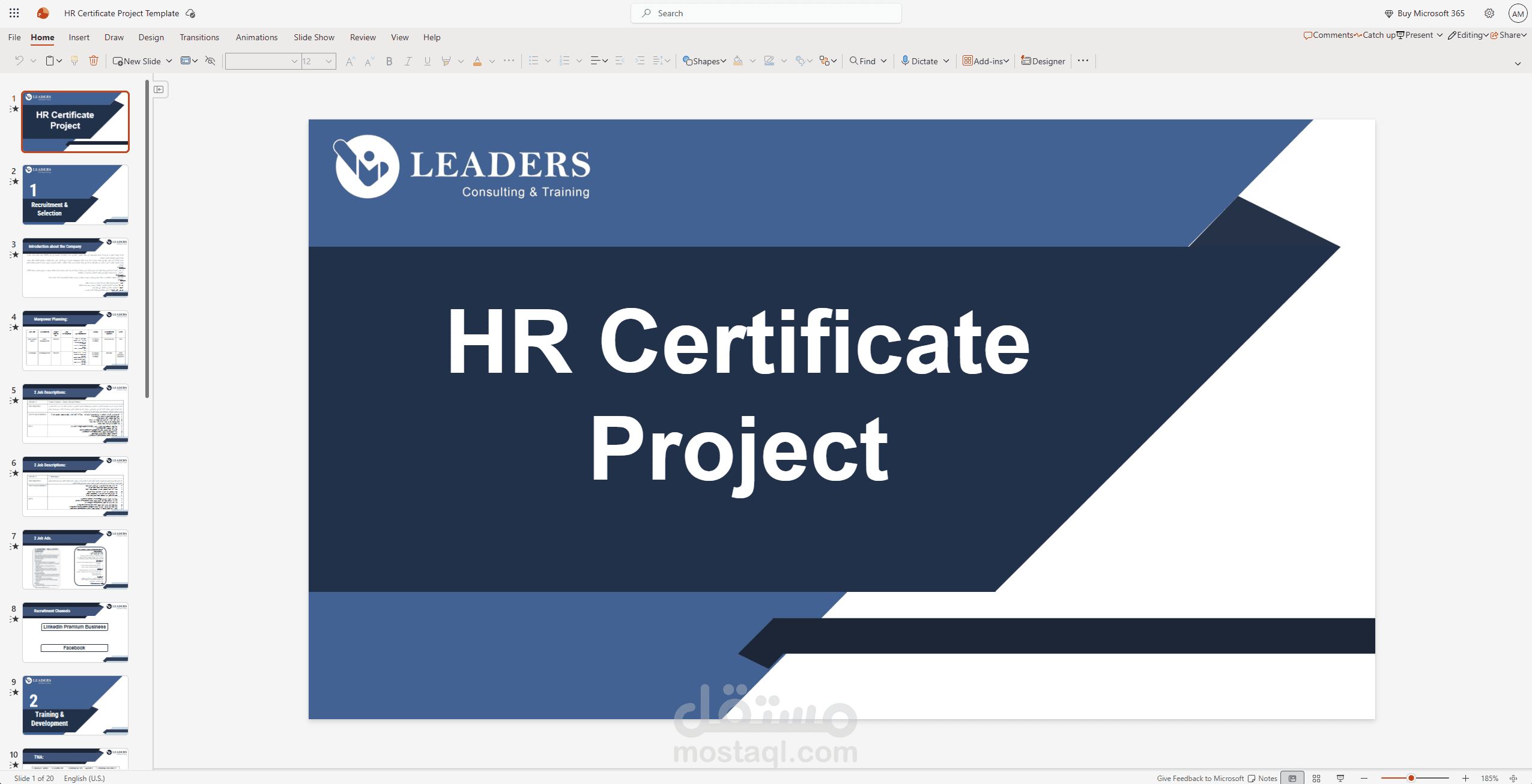The height and width of the screenshot is (784, 1532).
Task: Toggle Normal view button in status bar
Action: [1292, 778]
